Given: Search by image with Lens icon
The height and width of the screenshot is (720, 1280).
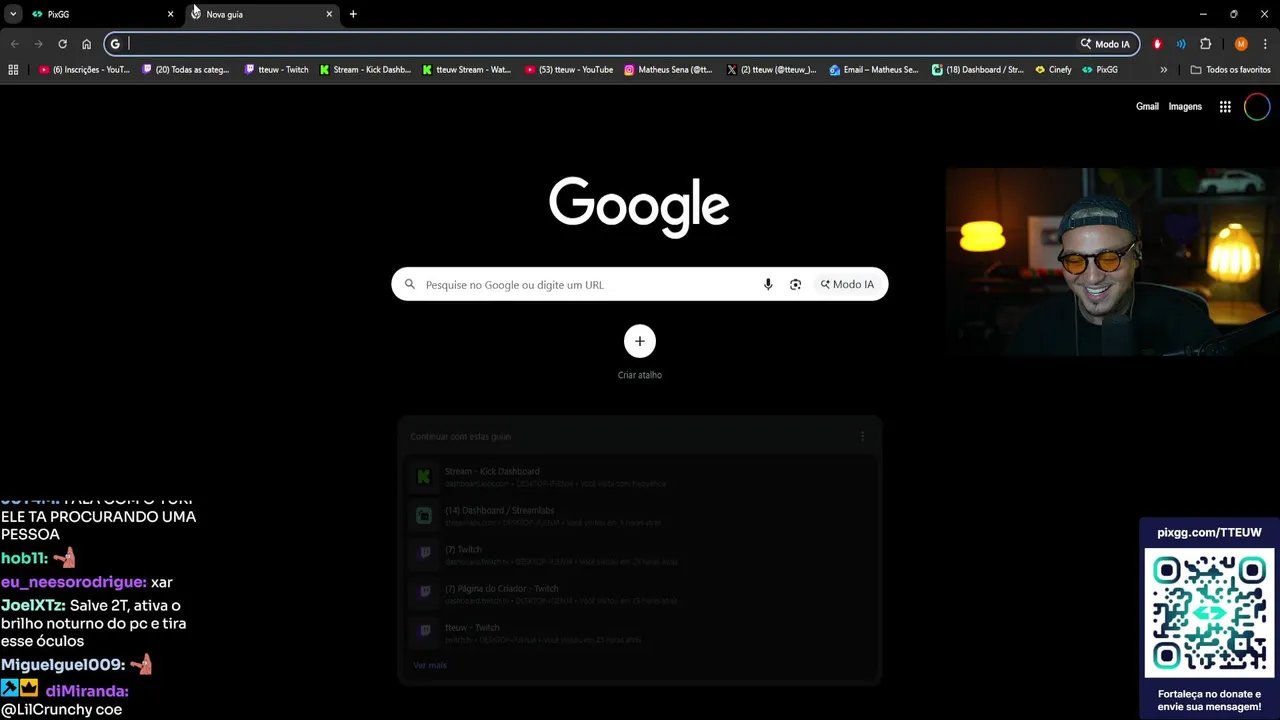Looking at the screenshot, I should [x=795, y=285].
